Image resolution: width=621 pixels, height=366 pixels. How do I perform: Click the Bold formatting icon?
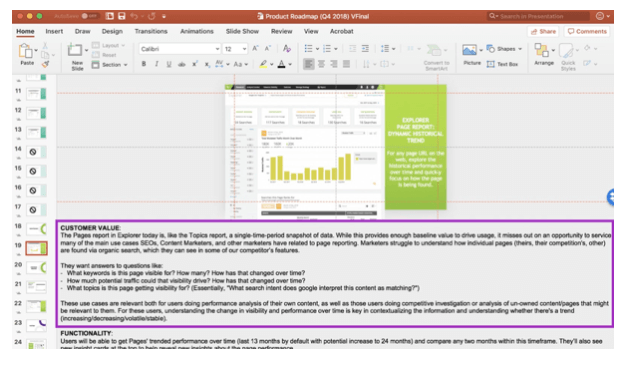pos(144,64)
